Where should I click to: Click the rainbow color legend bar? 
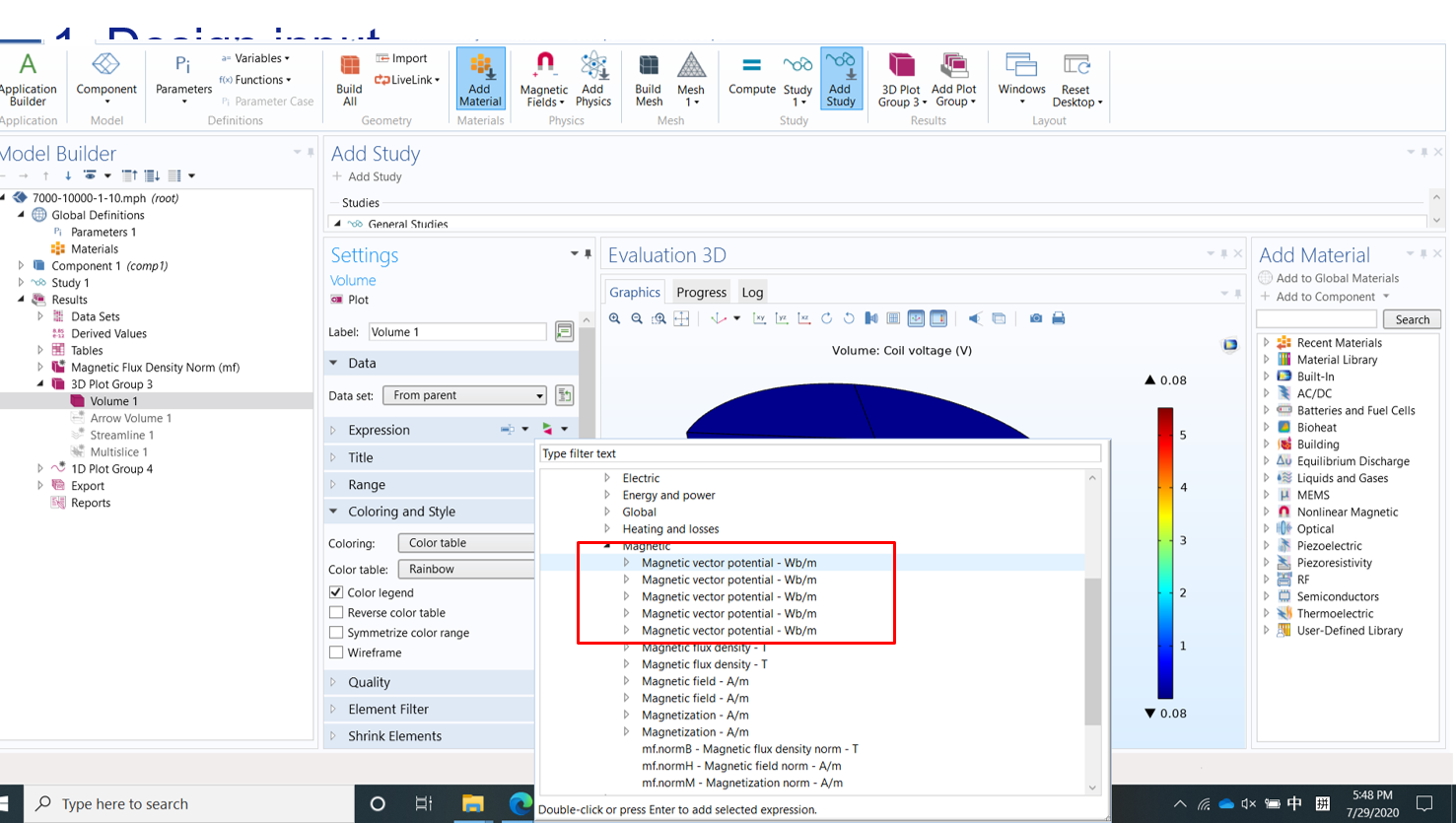point(1165,553)
